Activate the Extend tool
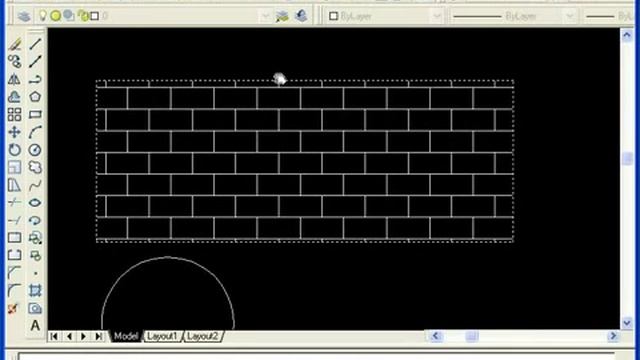This screenshot has height=360, width=640. [x=15, y=220]
